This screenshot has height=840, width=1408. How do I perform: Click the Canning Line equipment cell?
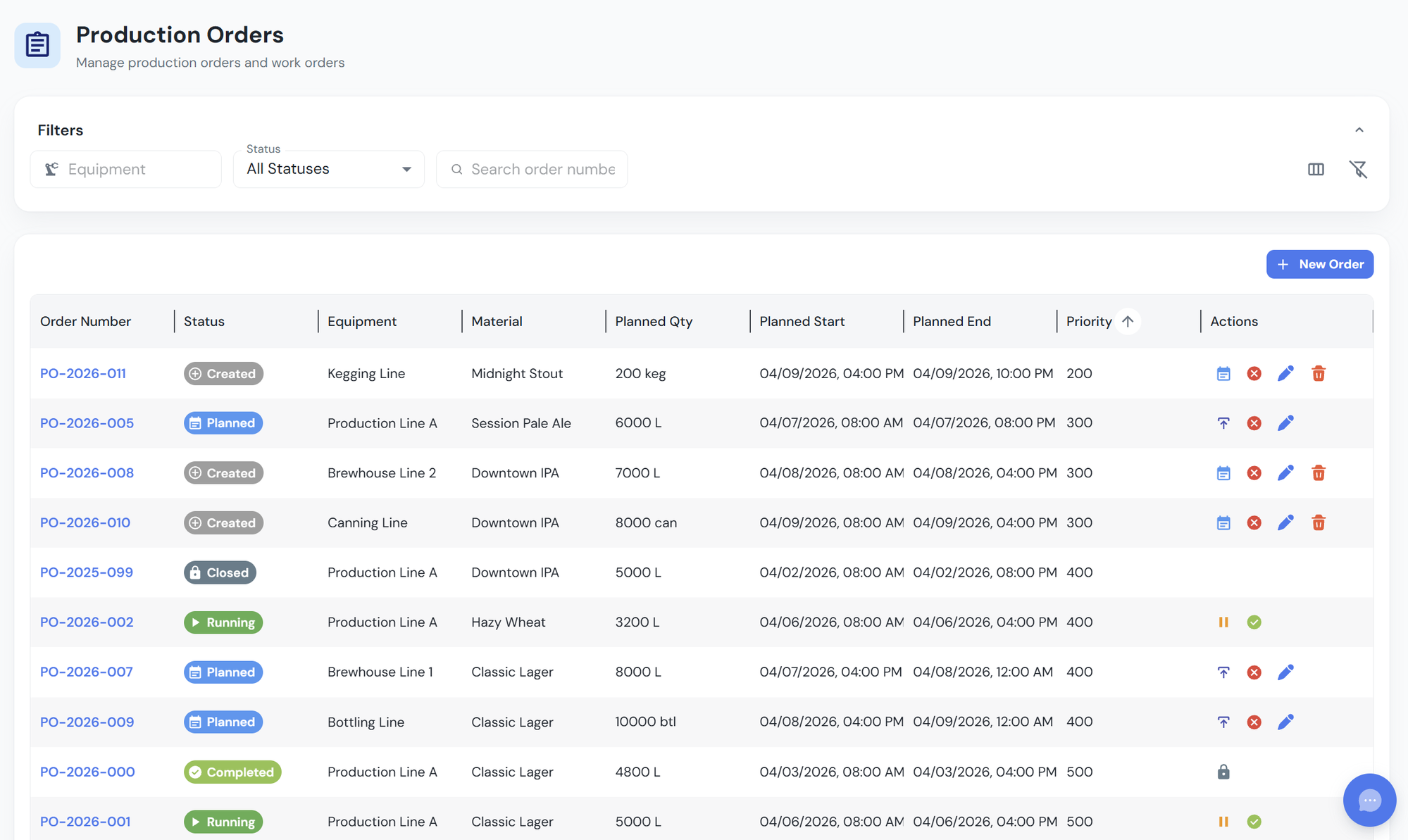coord(368,522)
